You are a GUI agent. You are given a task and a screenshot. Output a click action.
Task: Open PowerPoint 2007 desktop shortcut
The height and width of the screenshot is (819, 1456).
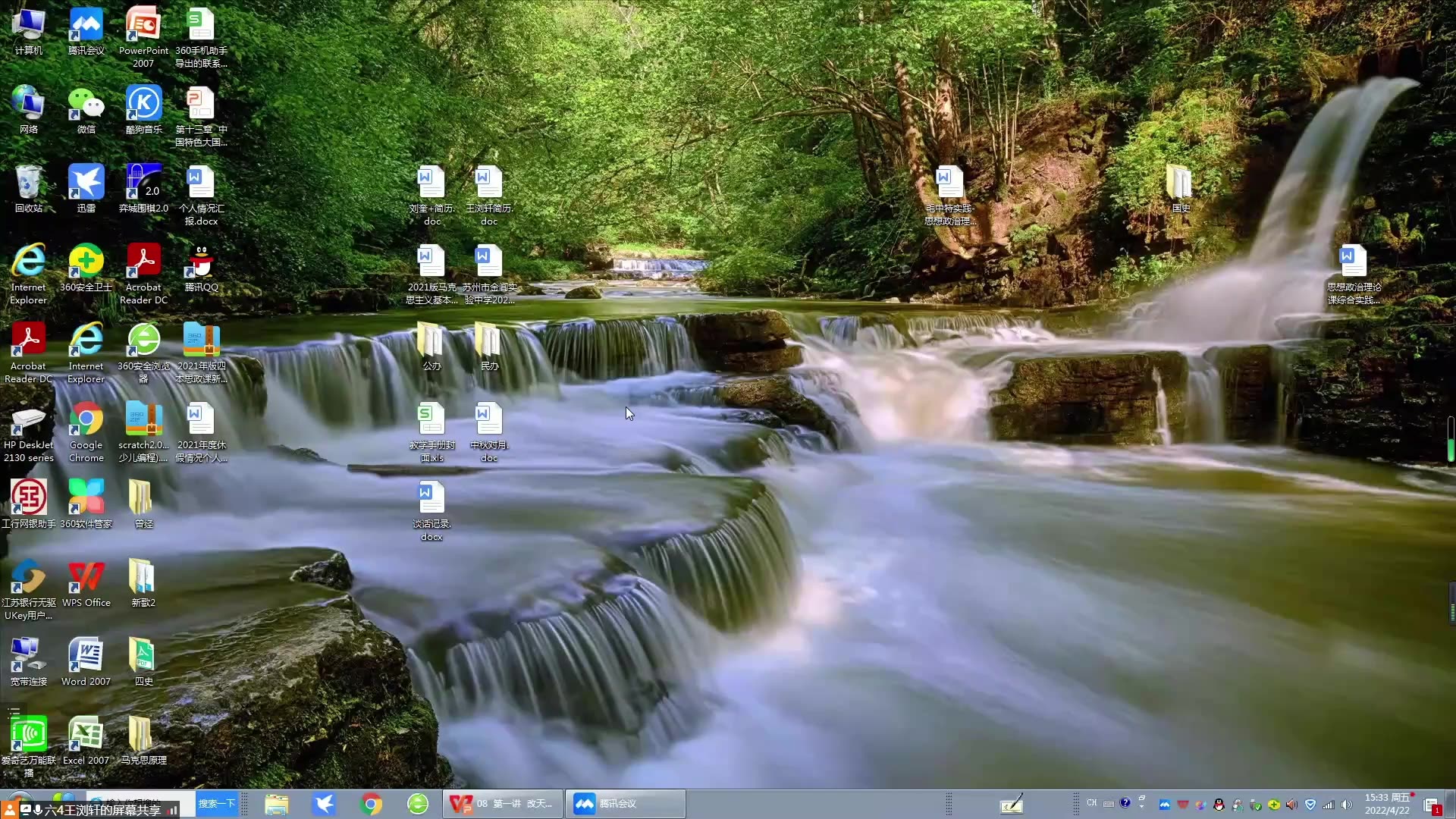[143, 38]
